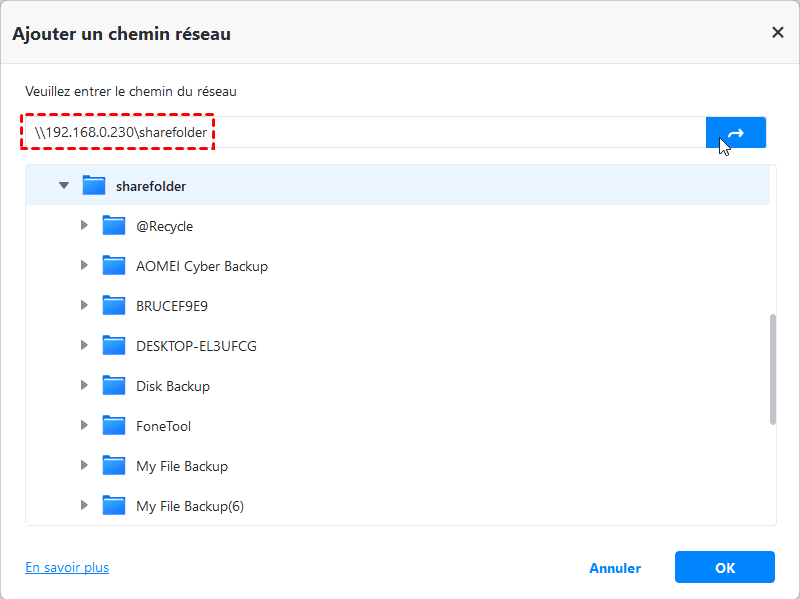This screenshot has width=800, height=599.
Task: Collapse the sharefolder tree node
Action: coord(64,186)
